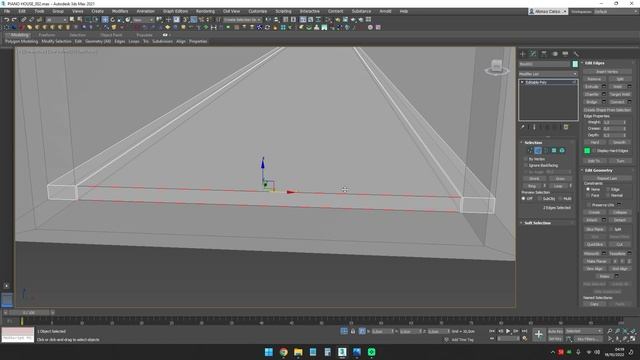This screenshot has height=360, width=640.
Task: Open Chamfer settings box
Action: point(604,94)
